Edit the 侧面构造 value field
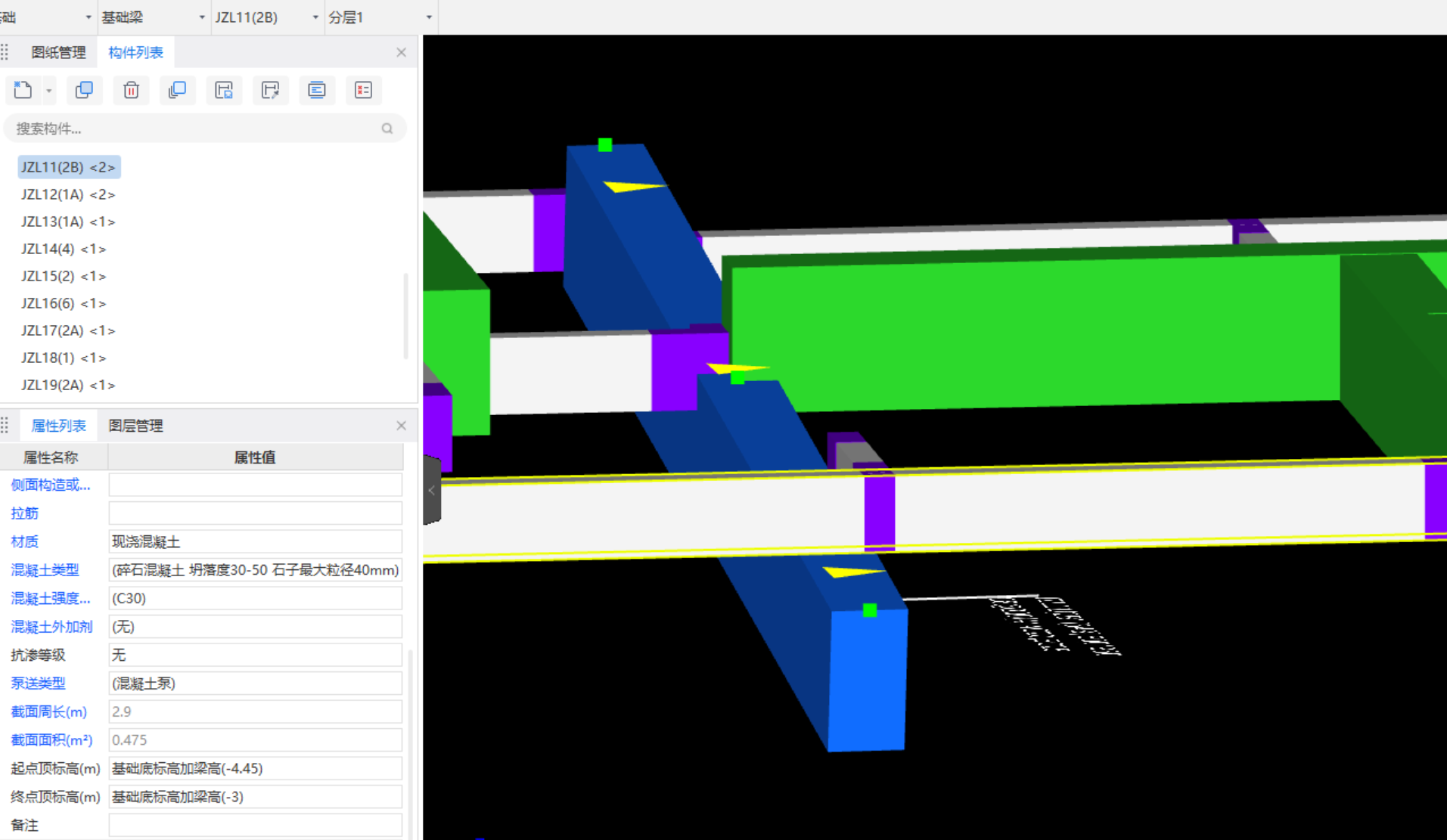Screen dimensions: 1447x840 [255, 485]
